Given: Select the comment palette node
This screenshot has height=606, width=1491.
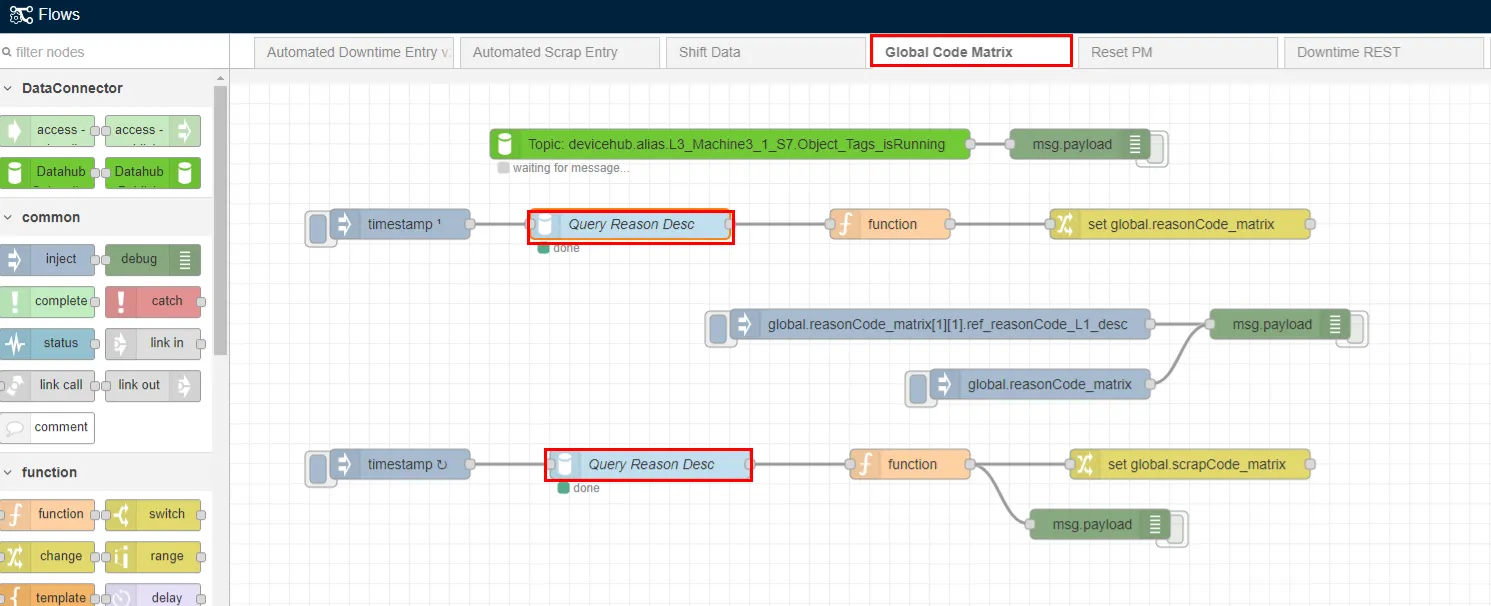Looking at the screenshot, I should tap(47, 427).
